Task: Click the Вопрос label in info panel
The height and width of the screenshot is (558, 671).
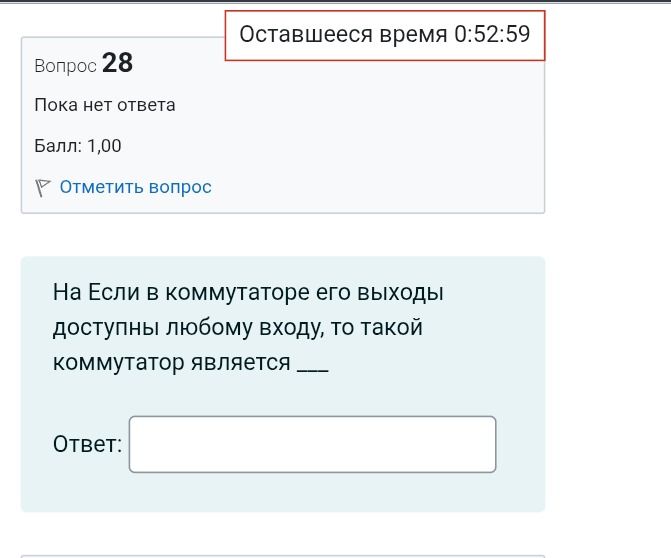Action: [x=65, y=66]
